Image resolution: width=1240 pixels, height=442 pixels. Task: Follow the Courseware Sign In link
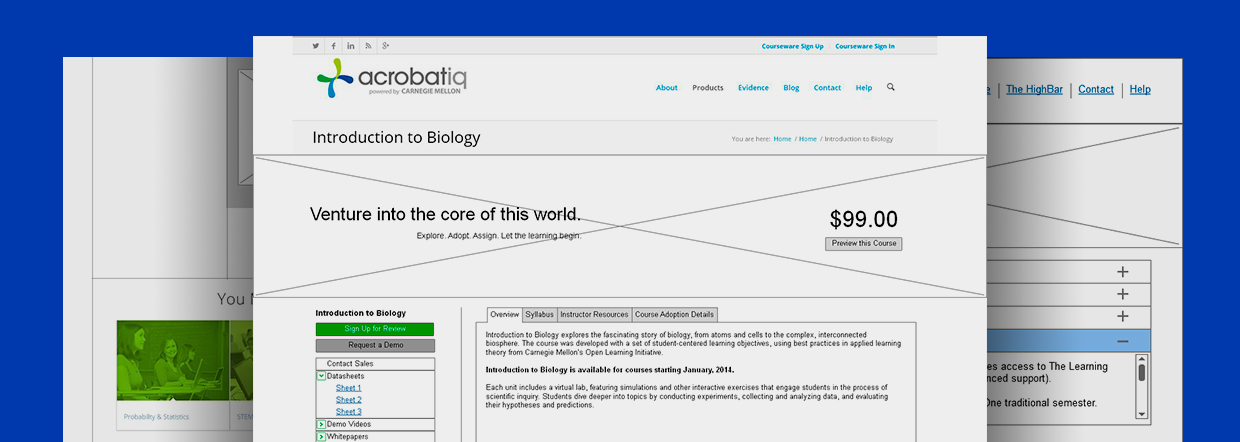point(865,46)
